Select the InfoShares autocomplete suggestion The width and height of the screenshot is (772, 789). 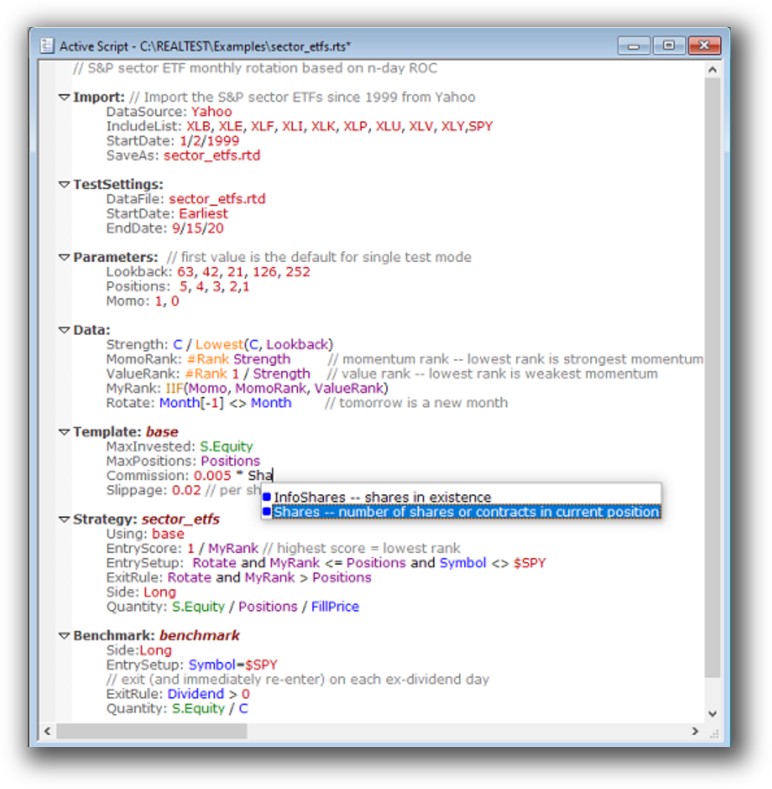(461, 497)
